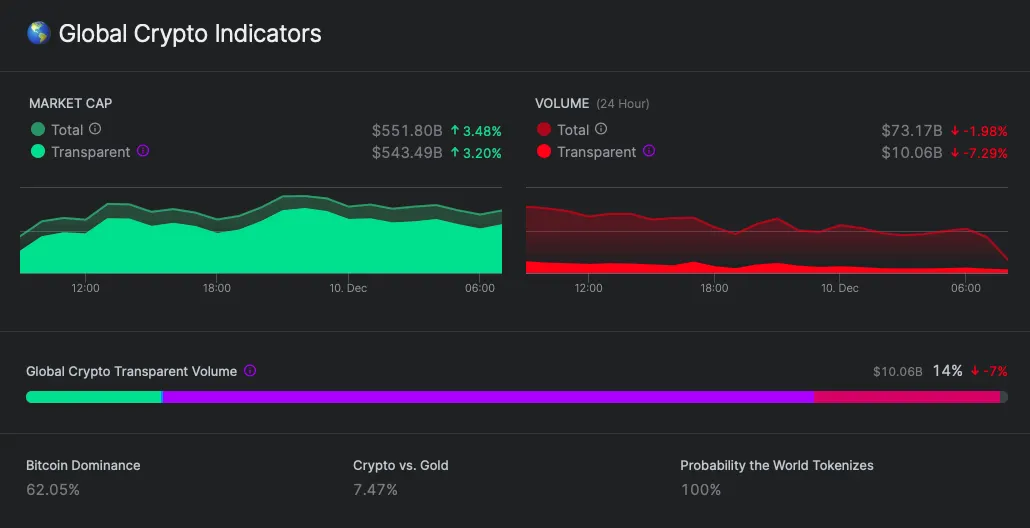The height and width of the screenshot is (528, 1030).
Task: Click the green up arrow beside 3.20%
Action: [455, 153]
